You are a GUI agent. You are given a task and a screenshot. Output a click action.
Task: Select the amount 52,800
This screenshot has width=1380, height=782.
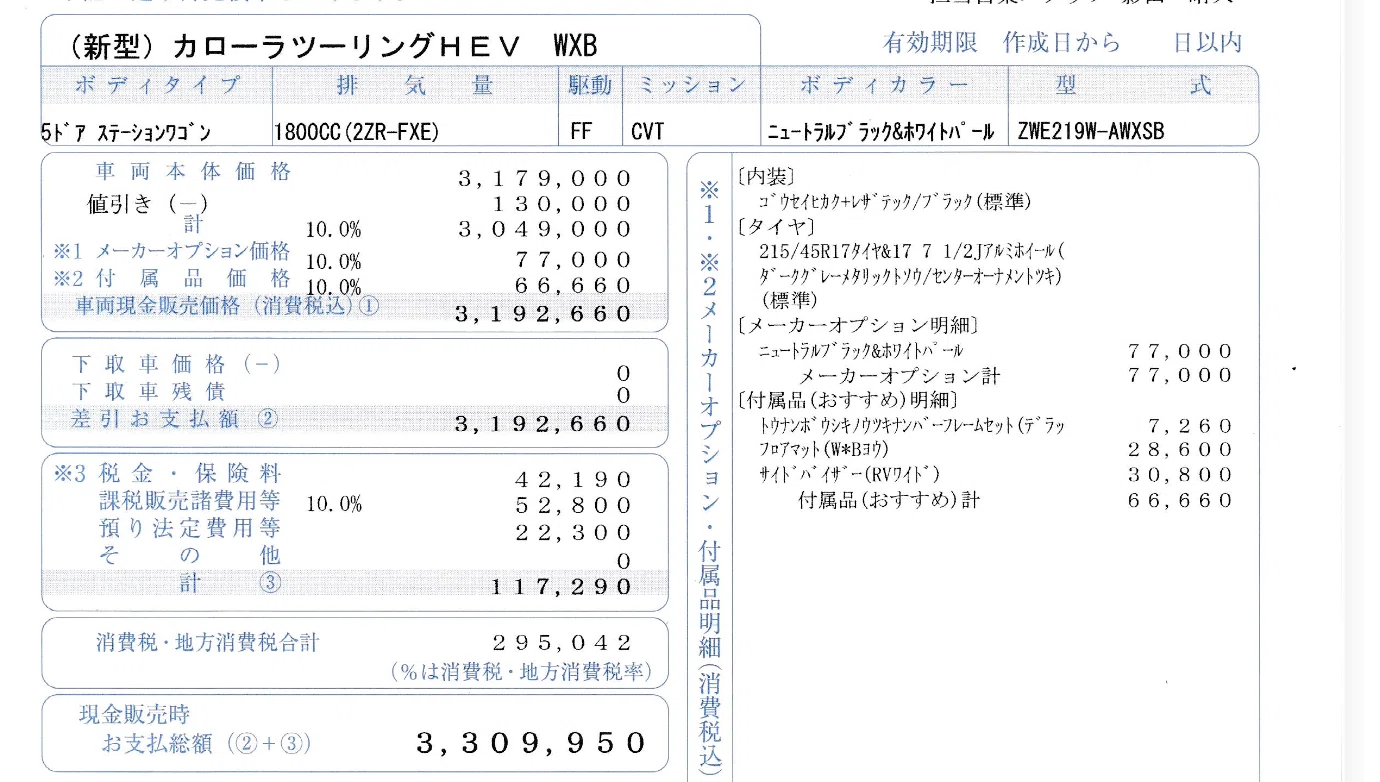(x=573, y=506)
